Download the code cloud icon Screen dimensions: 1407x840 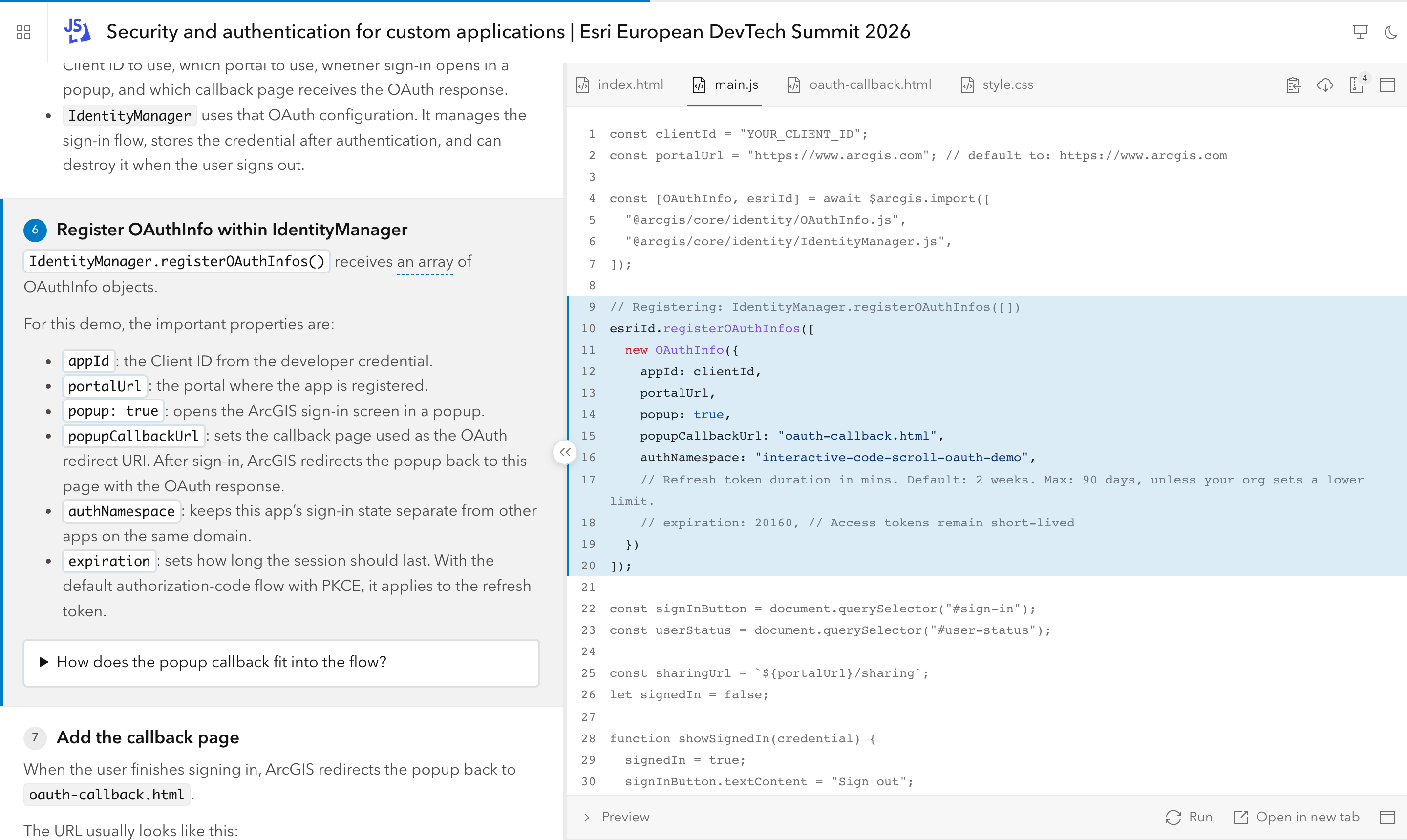point(1324,85)
